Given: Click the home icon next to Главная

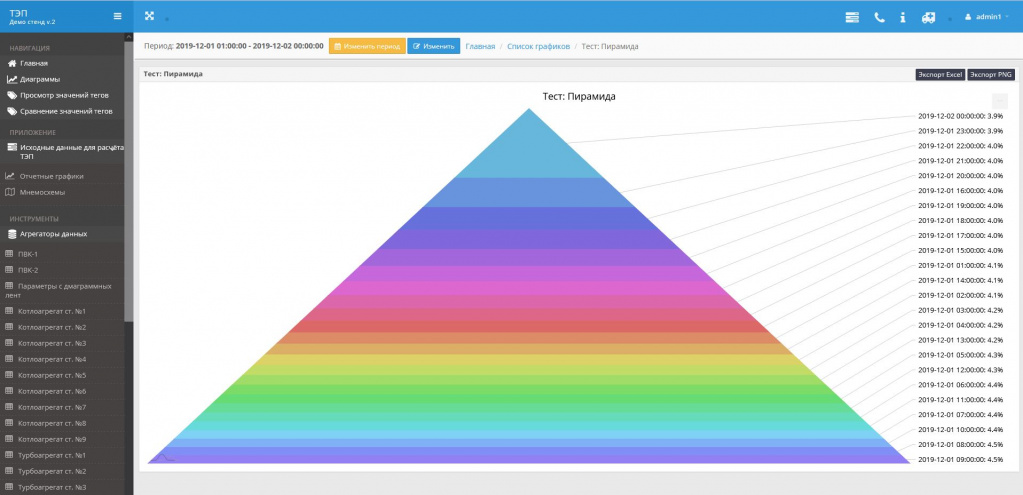Looking at the screenshot, I should pos(12,63).
